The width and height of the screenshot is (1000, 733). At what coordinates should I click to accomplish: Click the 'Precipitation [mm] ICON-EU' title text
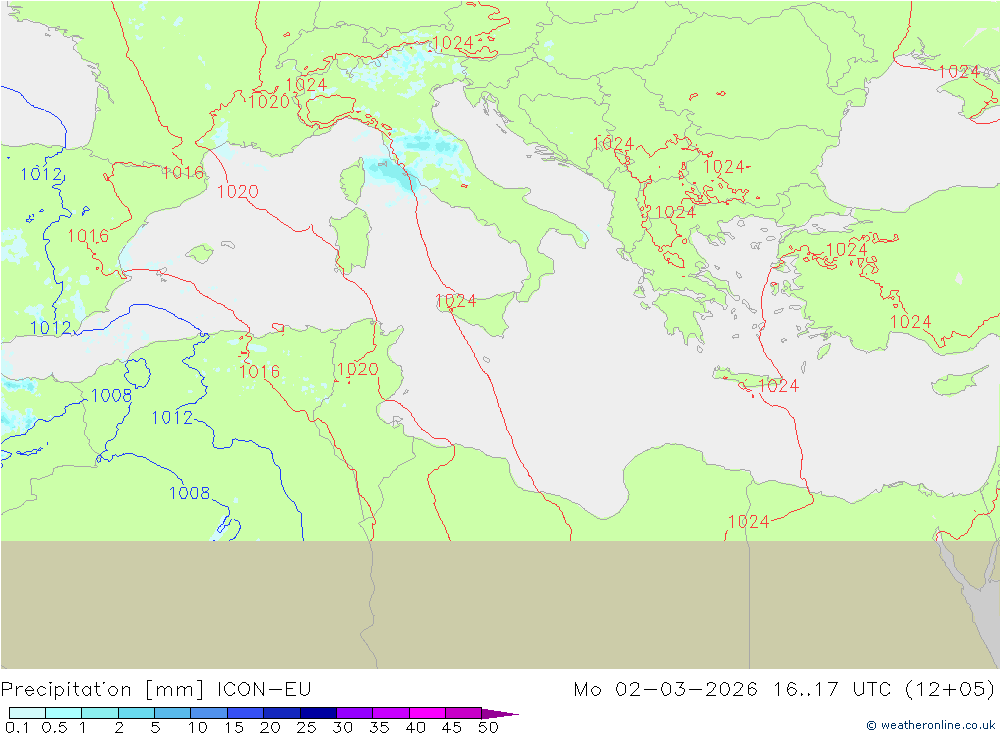[x=156, y=690]
